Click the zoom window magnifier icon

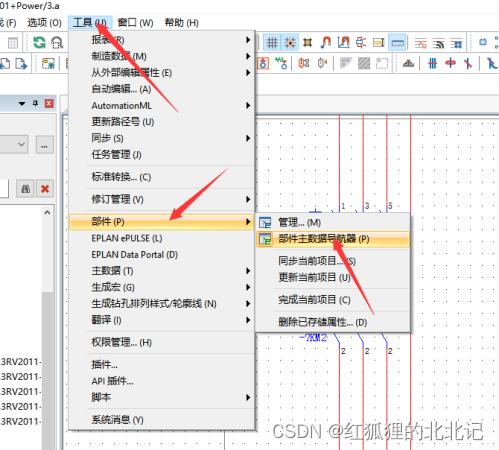click(x=57, y=43)
